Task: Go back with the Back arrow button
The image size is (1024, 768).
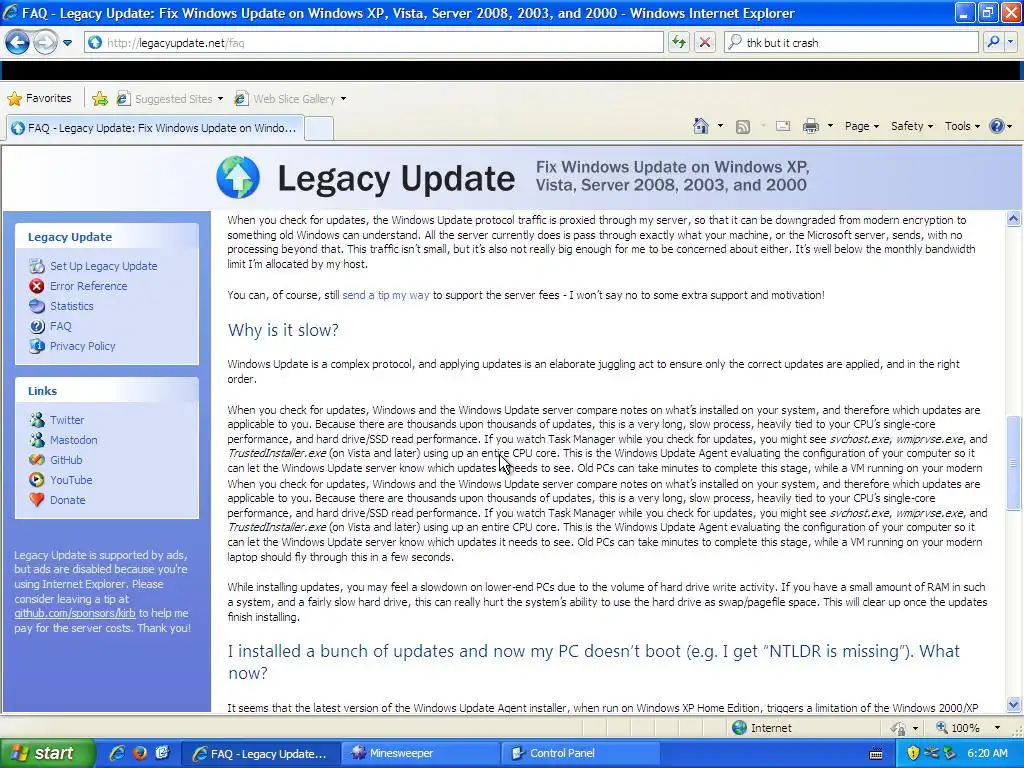Action: (18, 42)
